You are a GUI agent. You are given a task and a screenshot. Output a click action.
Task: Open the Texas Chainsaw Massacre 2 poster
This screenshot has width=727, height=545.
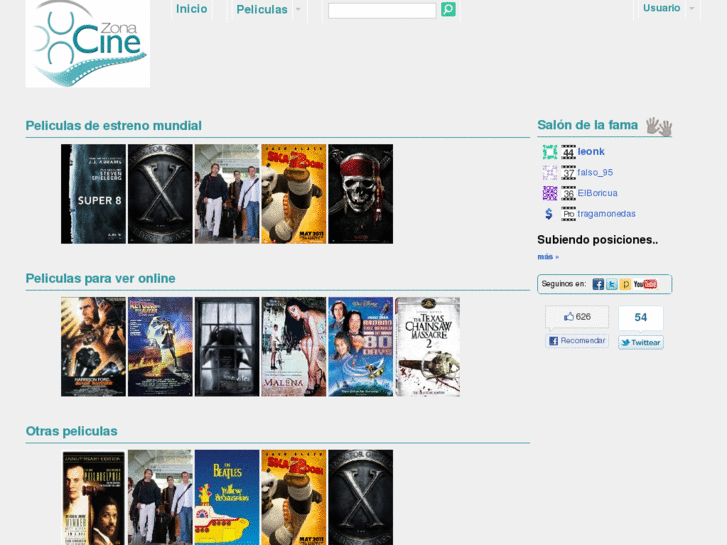427,347
